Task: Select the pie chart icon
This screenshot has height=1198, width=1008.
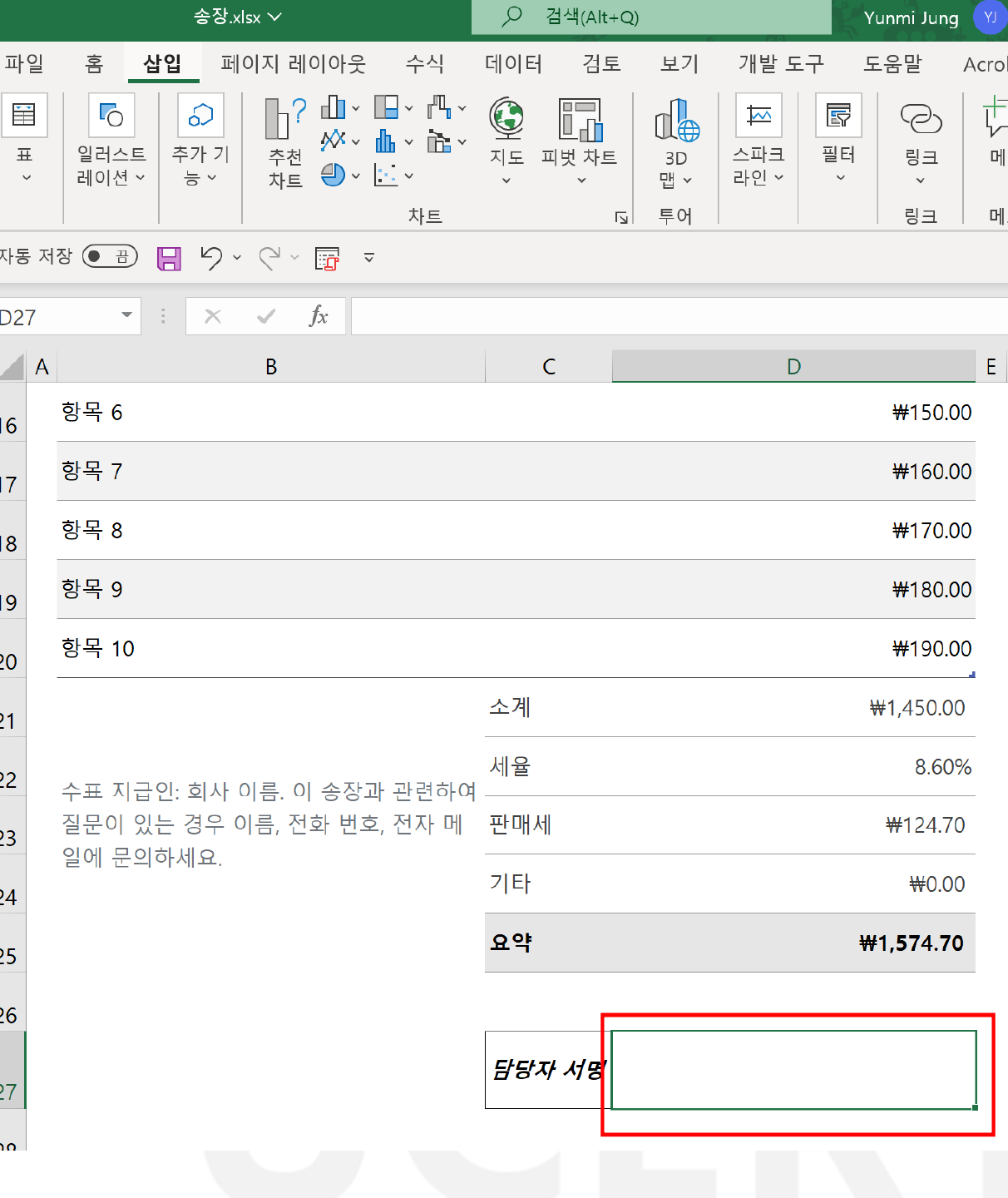Action: pos(333,175)
